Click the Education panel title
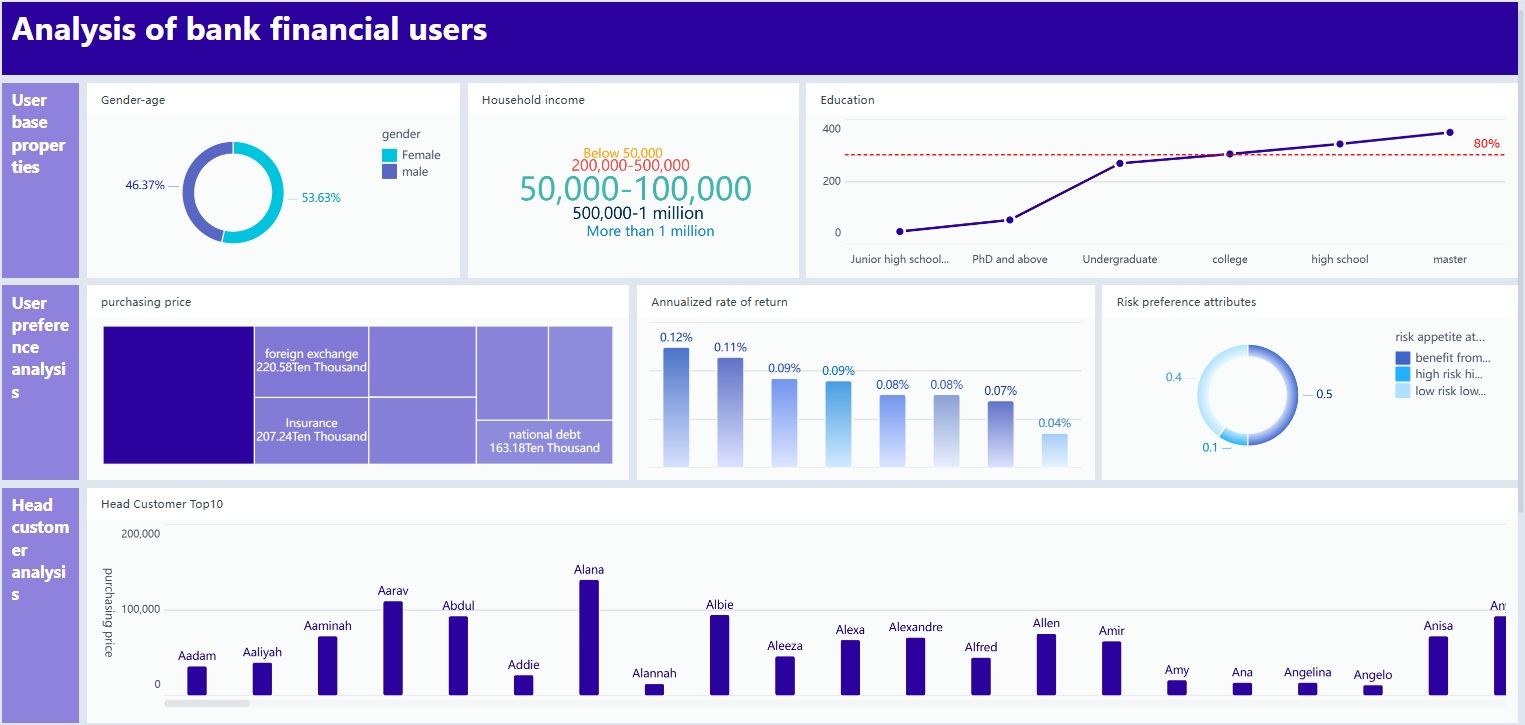The image size is (1525, 725). pyautogui.click(x=847, y=100)
